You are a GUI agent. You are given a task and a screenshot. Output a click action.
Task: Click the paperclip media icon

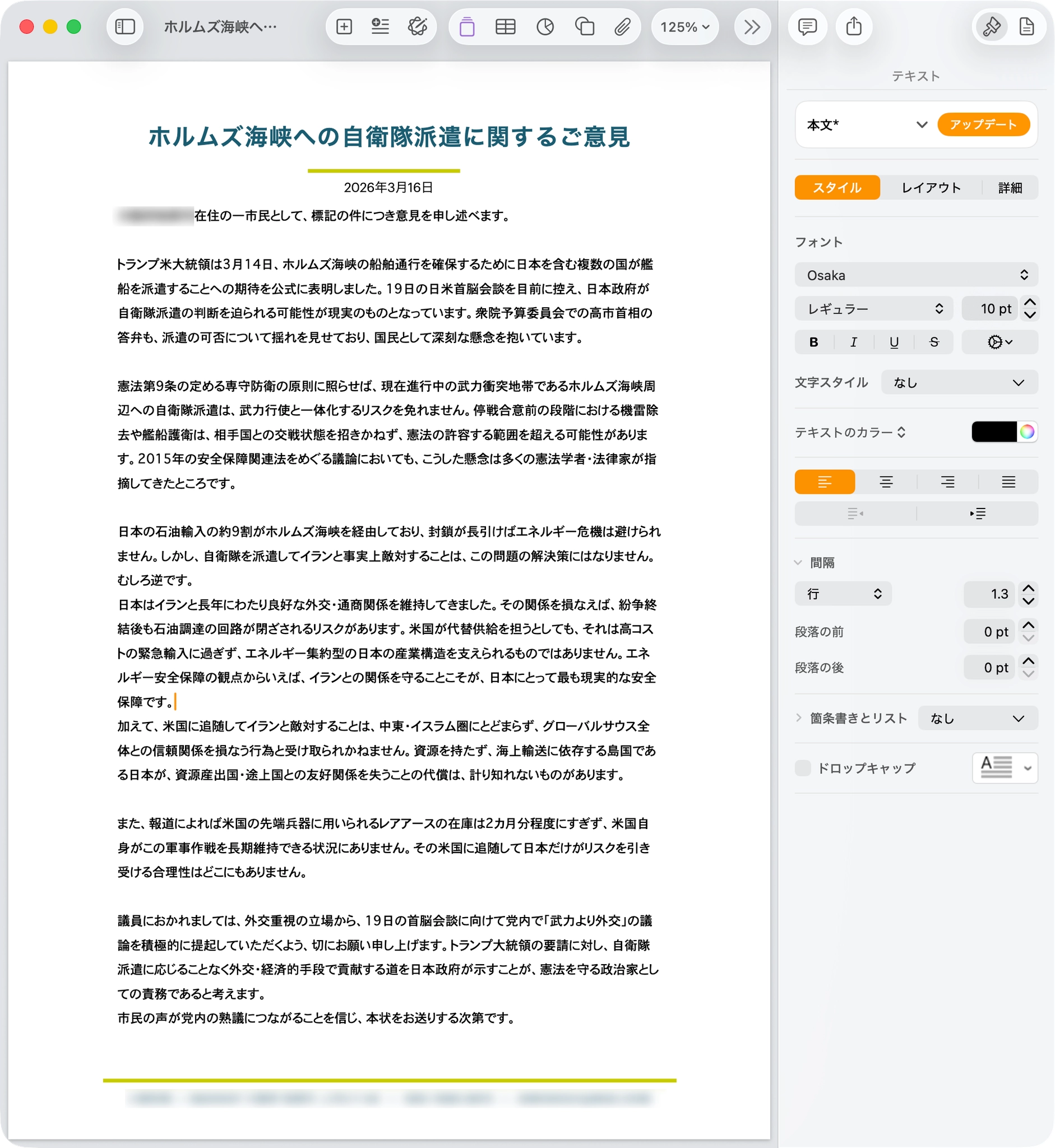622,27
